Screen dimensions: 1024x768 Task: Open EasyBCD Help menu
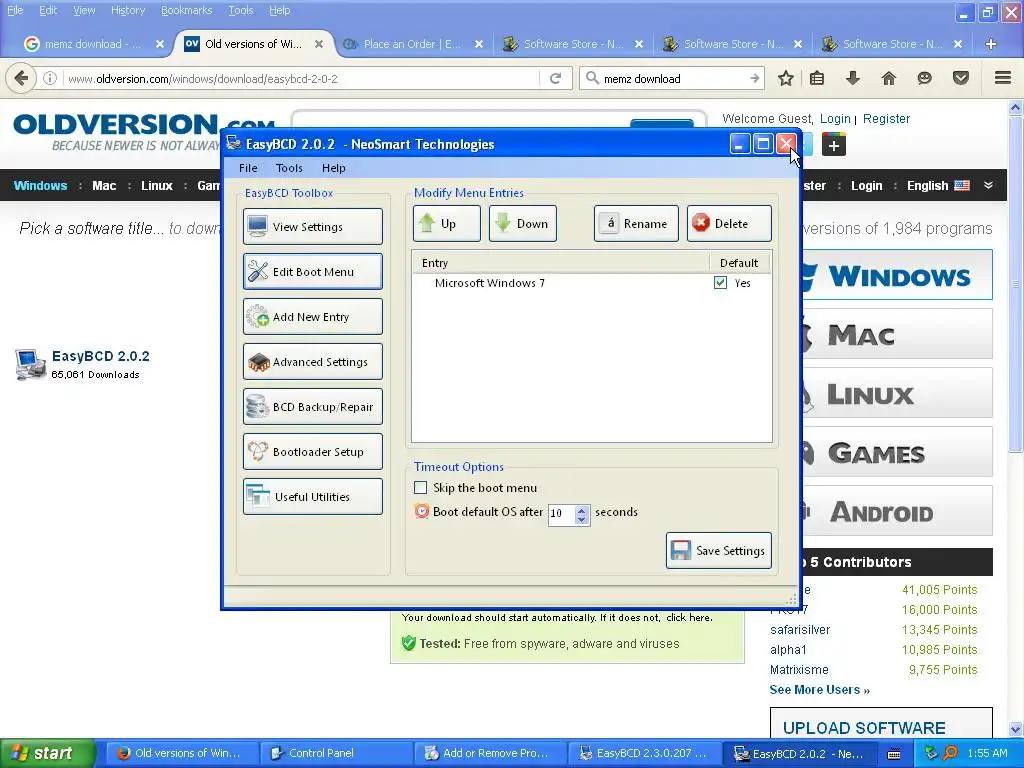tap(334, 168)
